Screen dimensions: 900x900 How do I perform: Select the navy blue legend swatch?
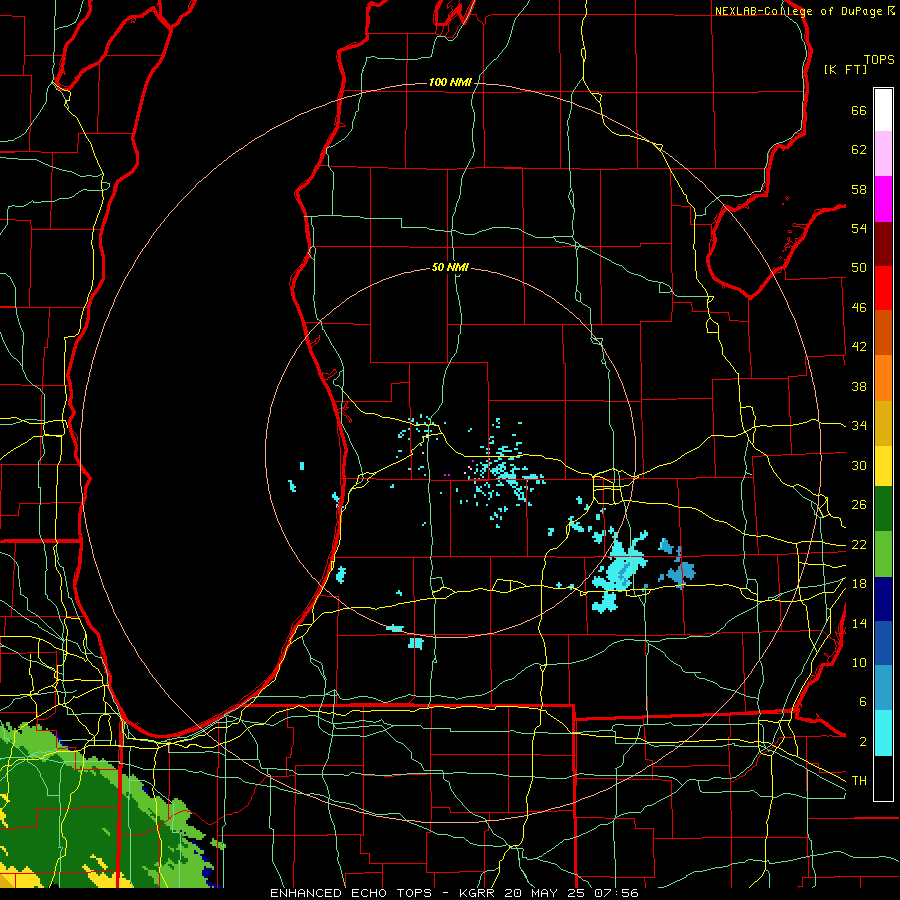[883, 599]
